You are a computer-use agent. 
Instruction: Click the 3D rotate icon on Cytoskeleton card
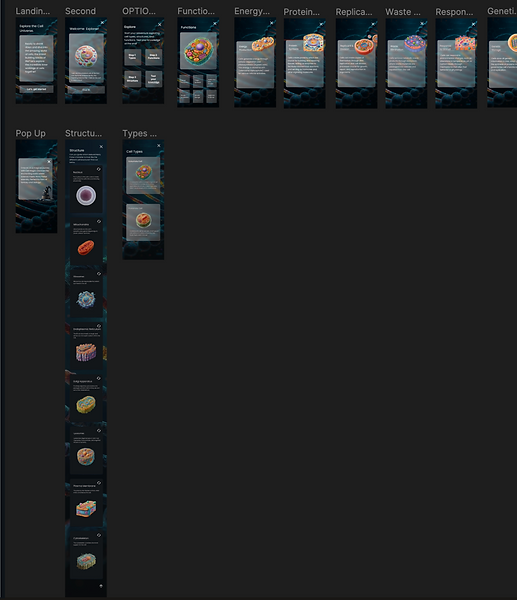point(99,535)
